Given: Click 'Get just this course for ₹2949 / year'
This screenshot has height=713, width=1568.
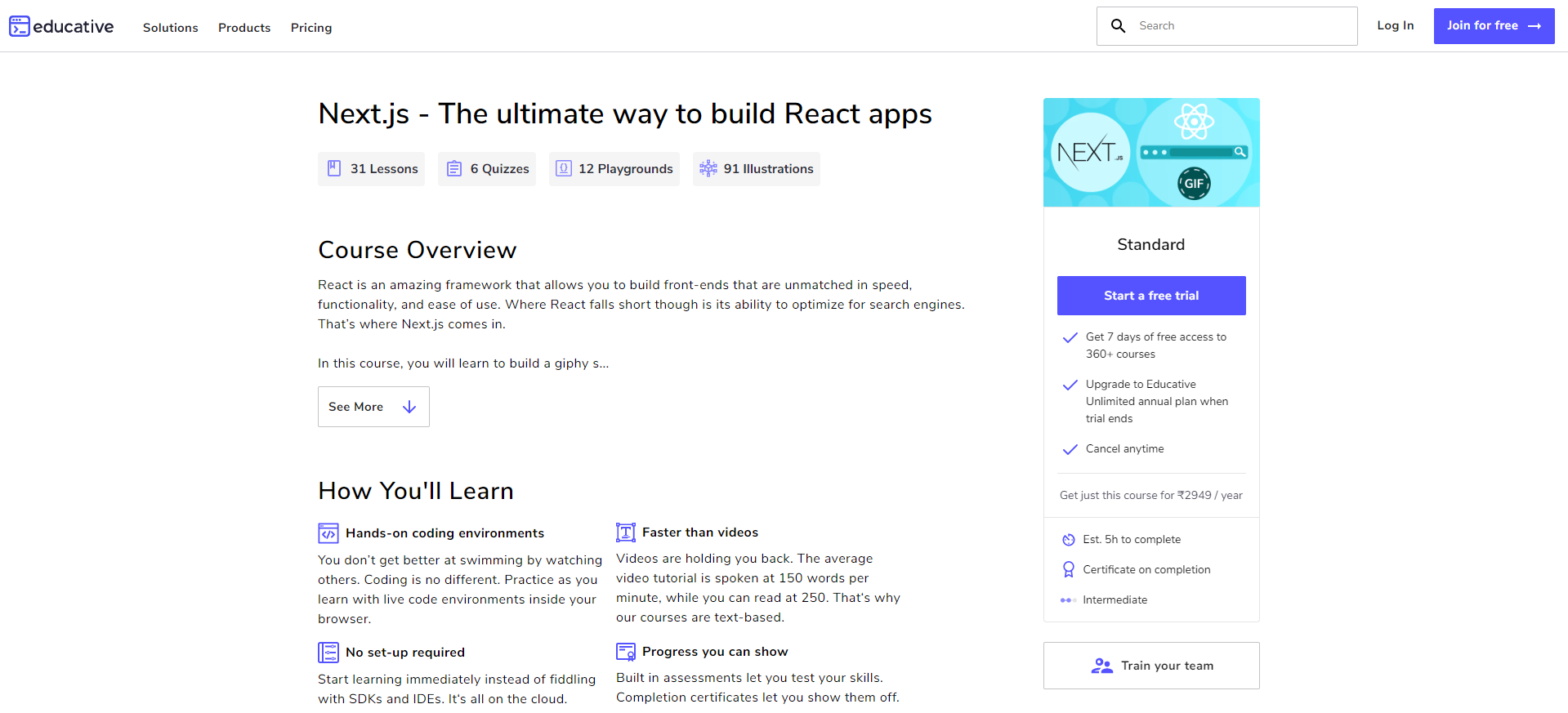Looking at the screenshot, I should 1151,496.
